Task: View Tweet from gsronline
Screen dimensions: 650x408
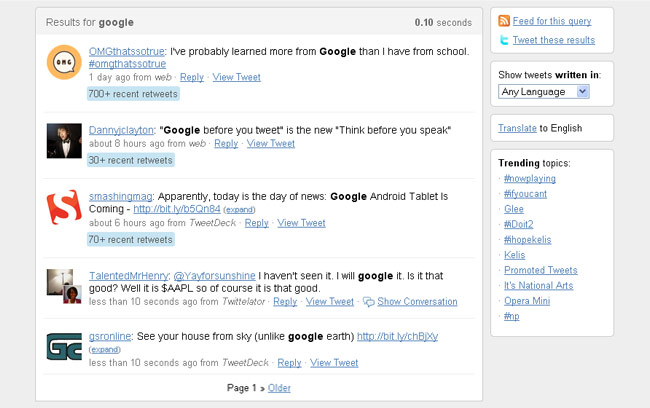Action: click(x=334, y=363)
